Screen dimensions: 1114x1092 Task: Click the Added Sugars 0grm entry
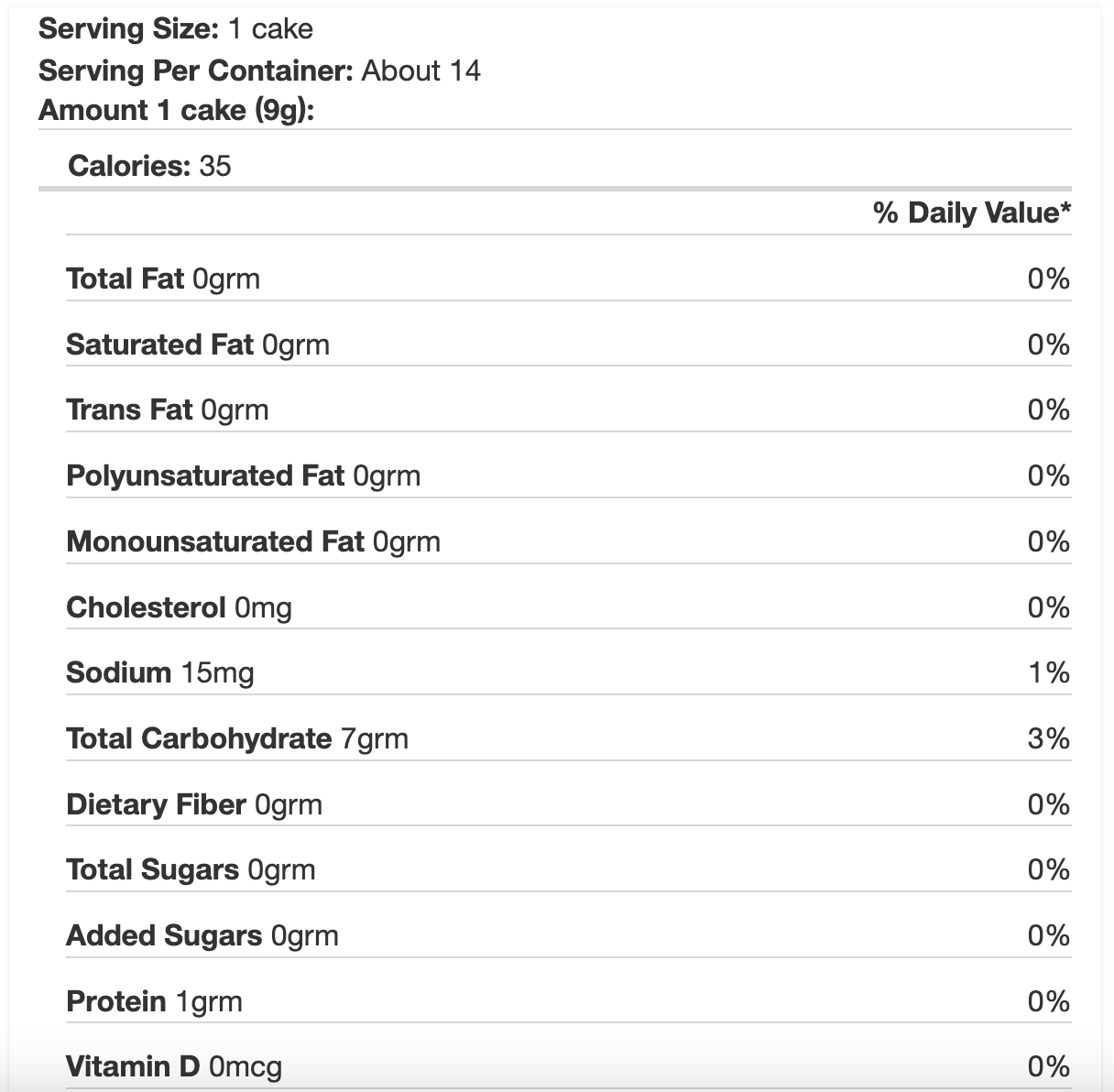[202, 935]
